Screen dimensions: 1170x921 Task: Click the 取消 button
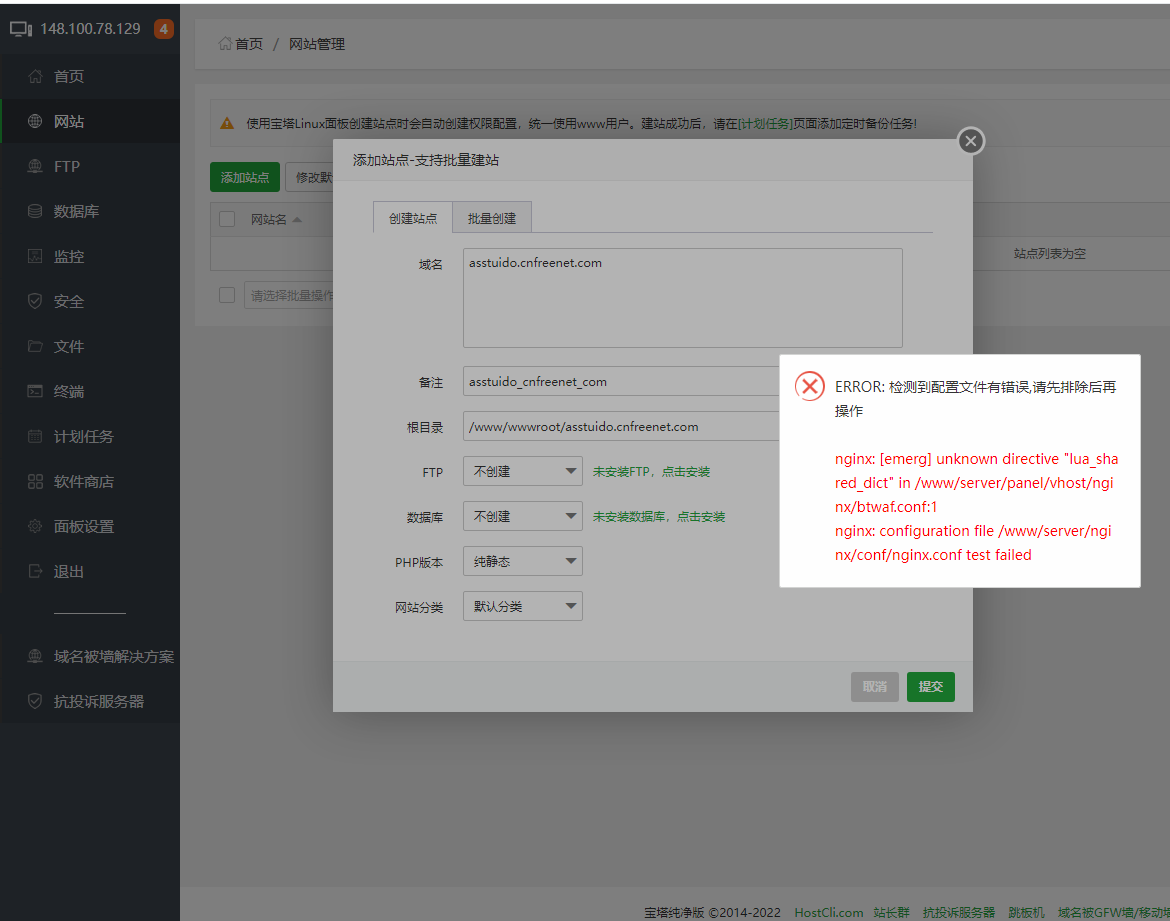pyautogui.click(x=875, y=687)
